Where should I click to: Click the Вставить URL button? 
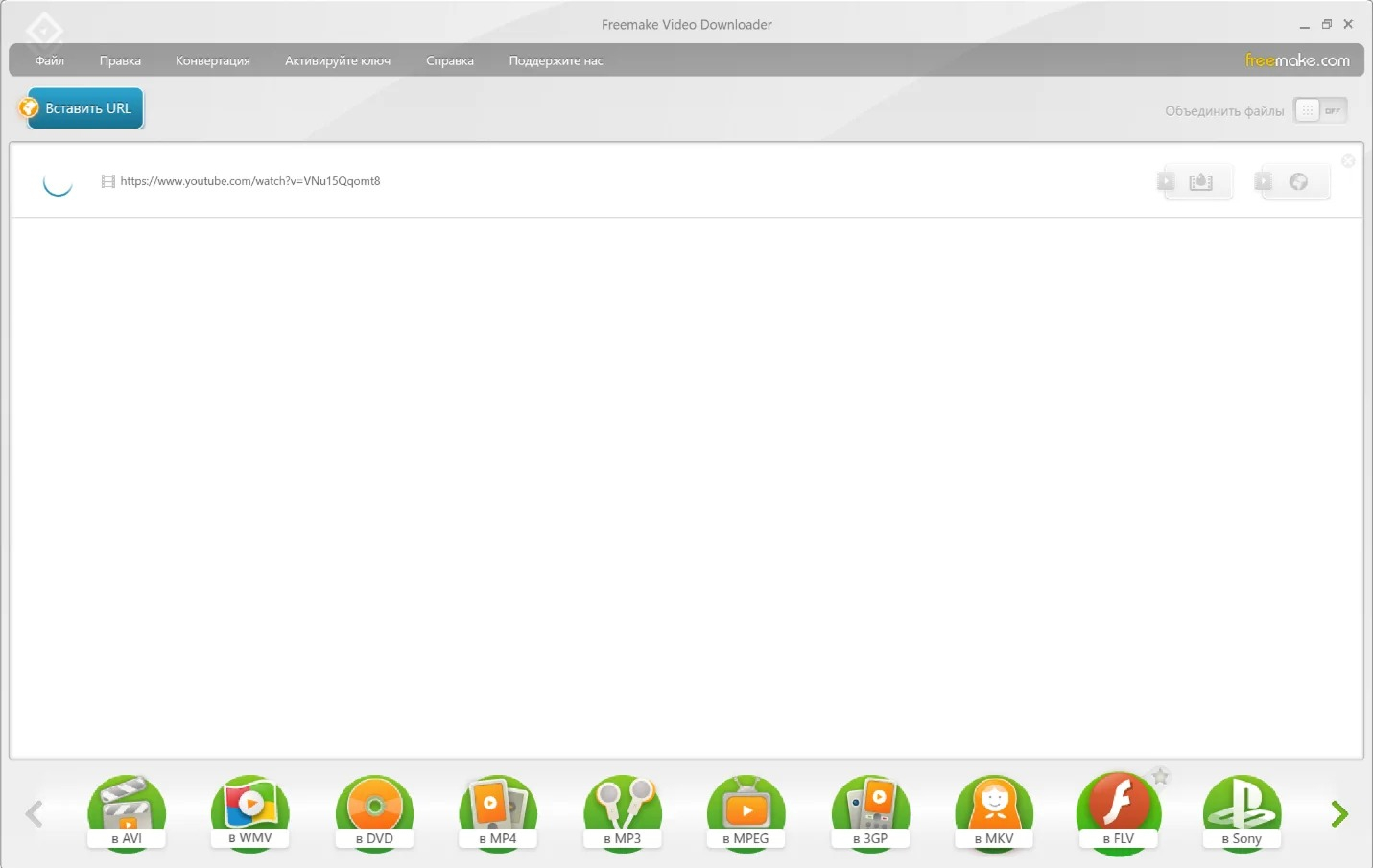[x=81, y=108]
